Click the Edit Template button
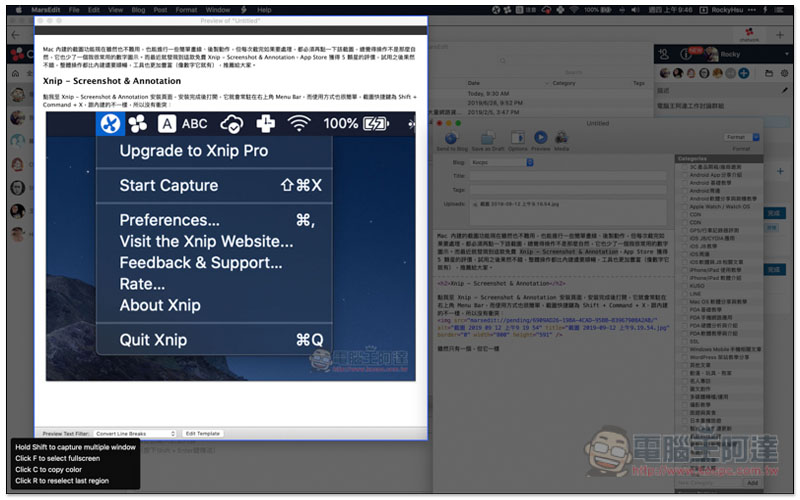Image resolution: width=800 pixels, height=500 pixels. [x=203, y=434]
